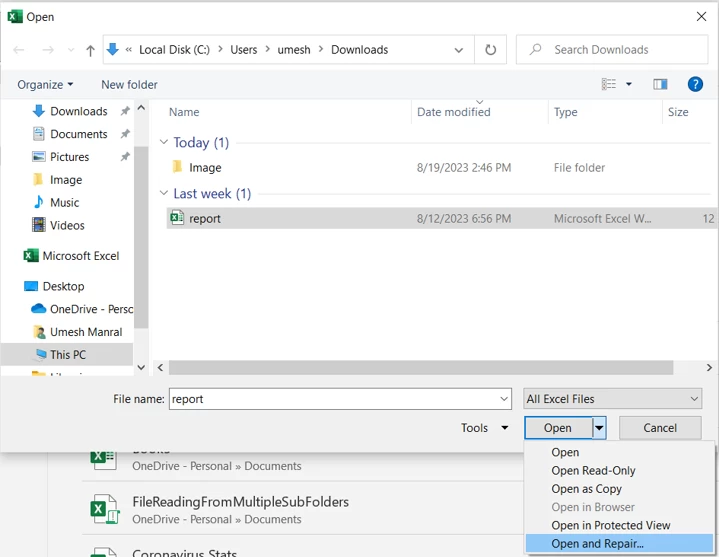Go back with the Back arrow
This screenshot has width=719, height=557.
(19, 50)
